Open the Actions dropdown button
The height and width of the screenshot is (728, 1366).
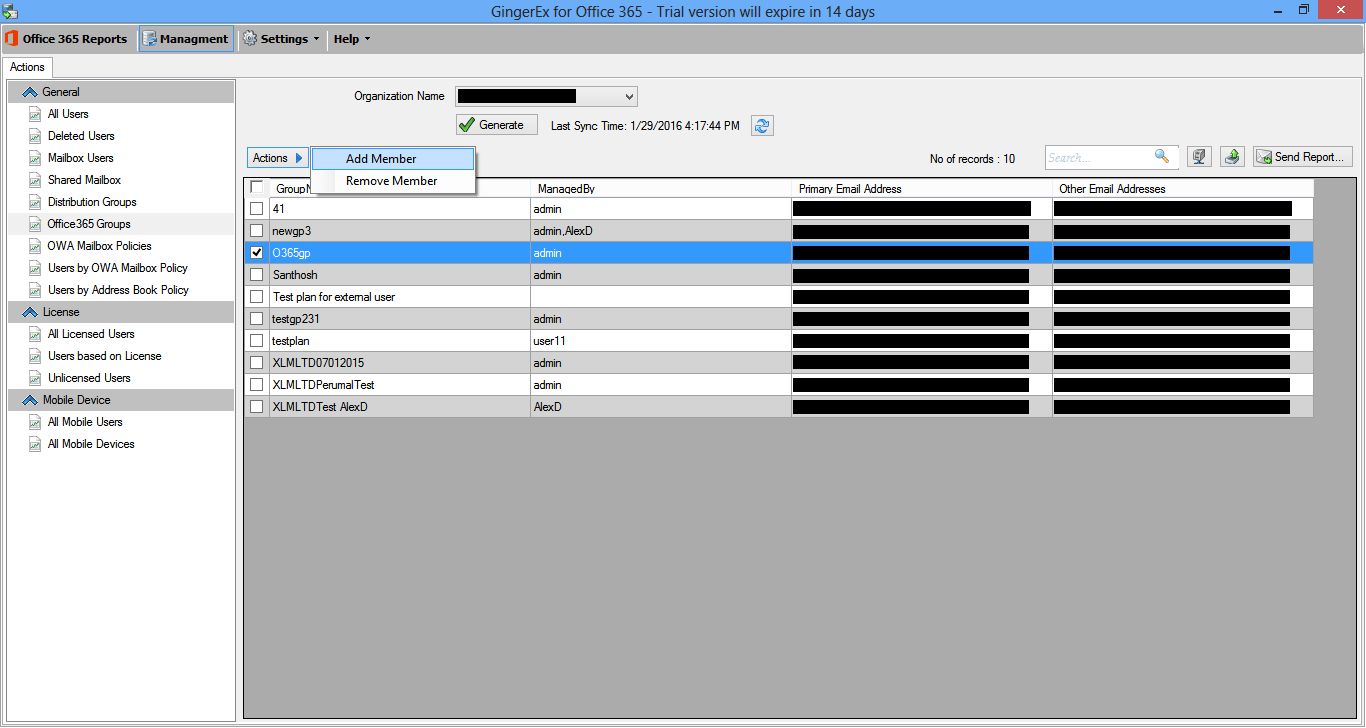(x=277, y=158)
